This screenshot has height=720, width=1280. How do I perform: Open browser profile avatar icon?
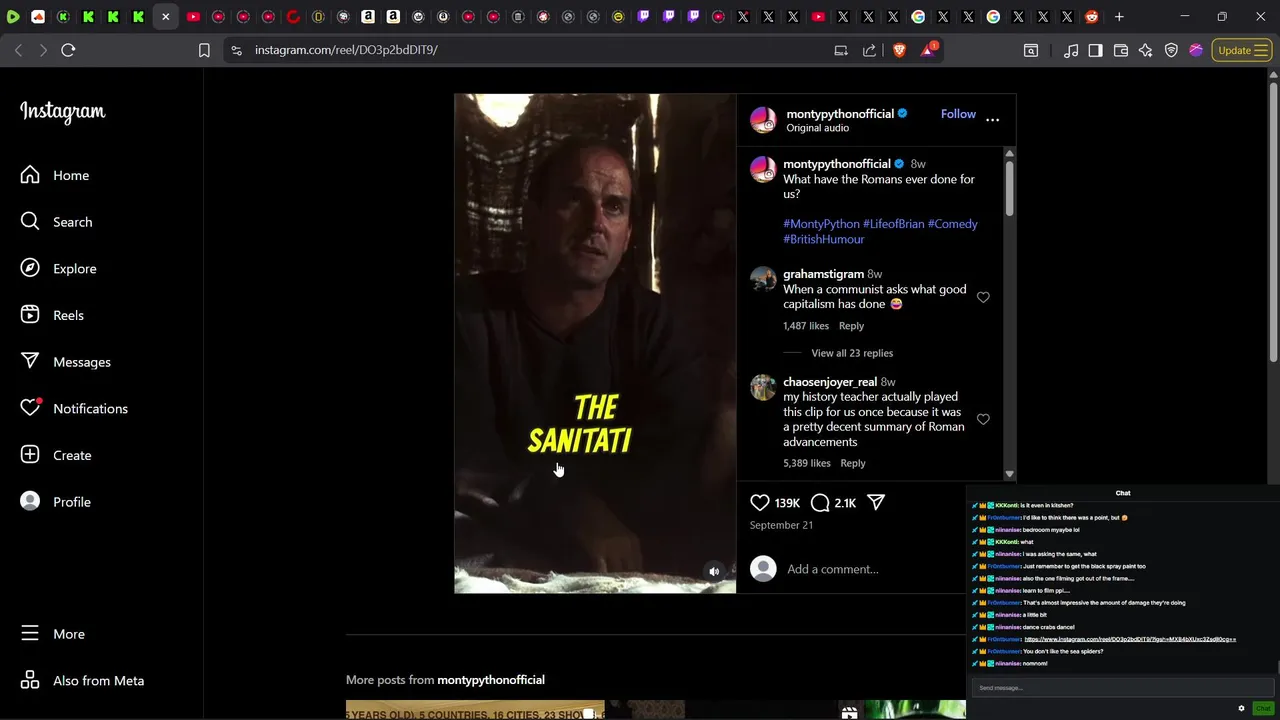[x=1196, y=50]
